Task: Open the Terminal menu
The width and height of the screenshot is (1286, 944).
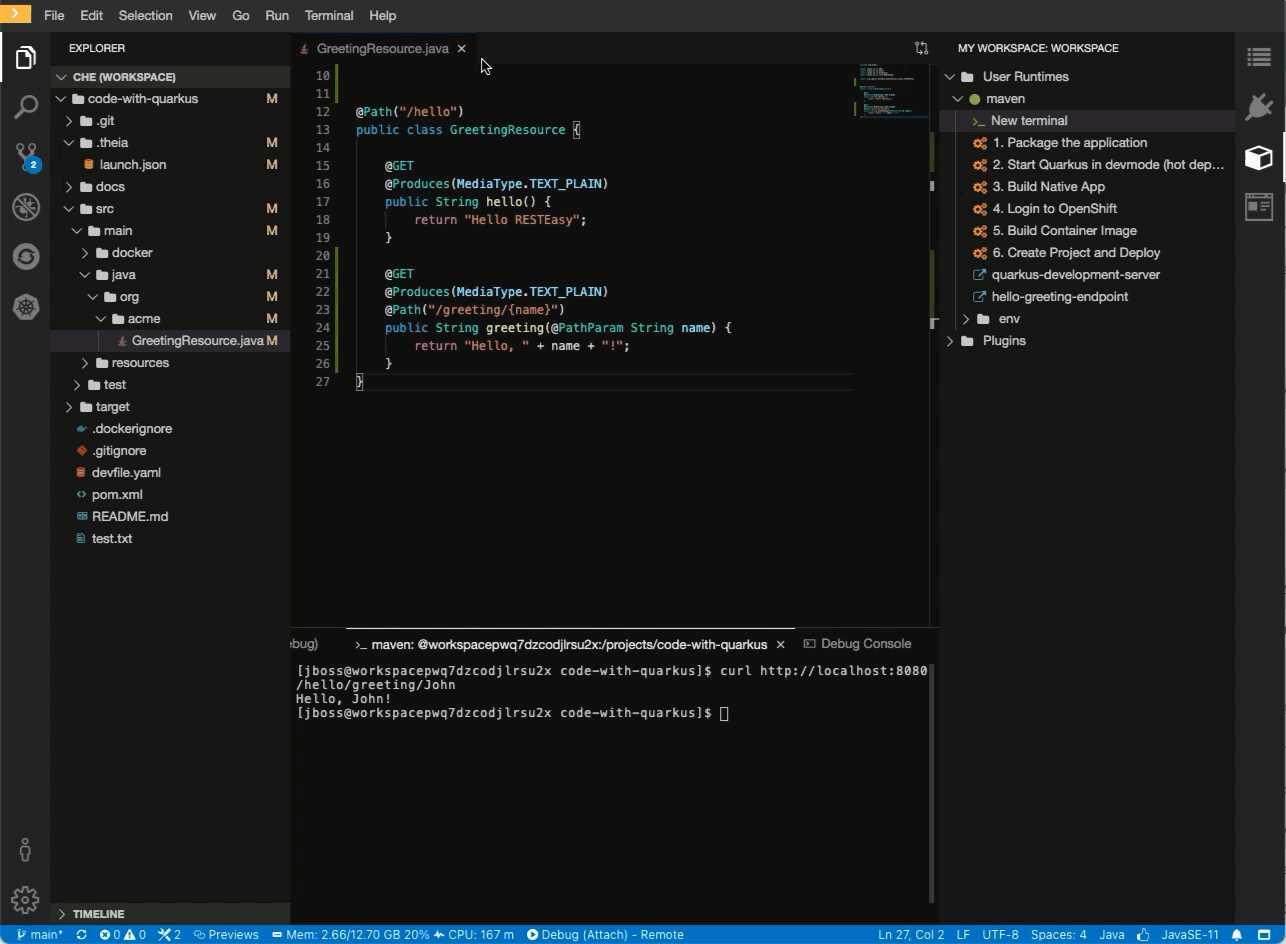Action: (328, 16)
